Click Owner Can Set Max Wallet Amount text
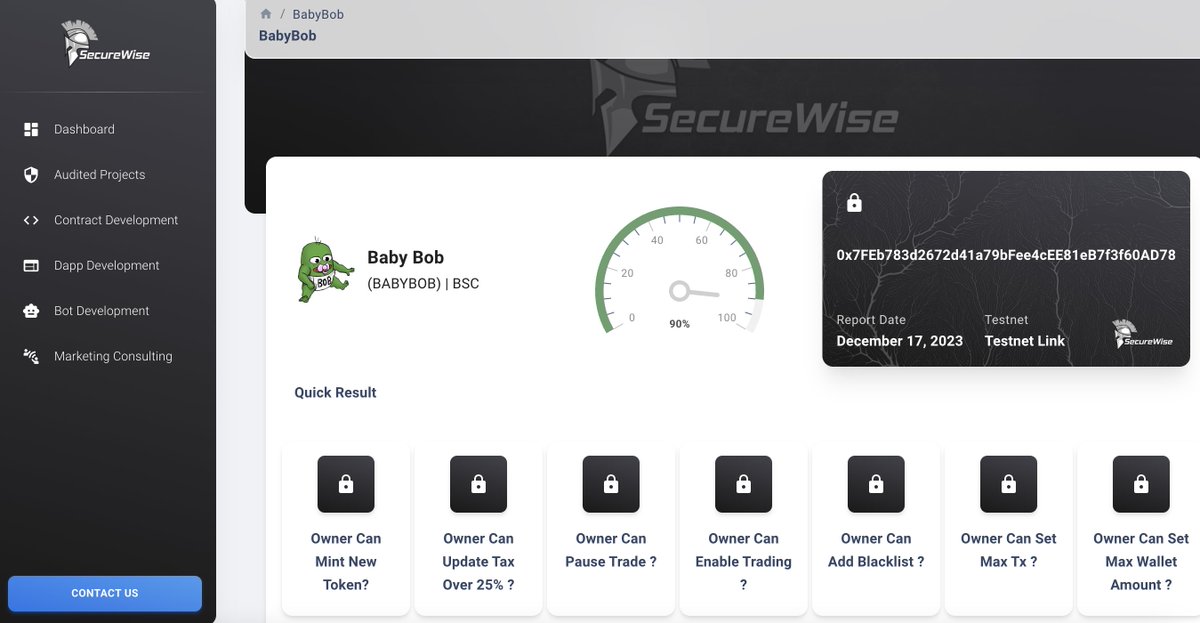This screenshot has height=623, width=1200. point(1141,561)
